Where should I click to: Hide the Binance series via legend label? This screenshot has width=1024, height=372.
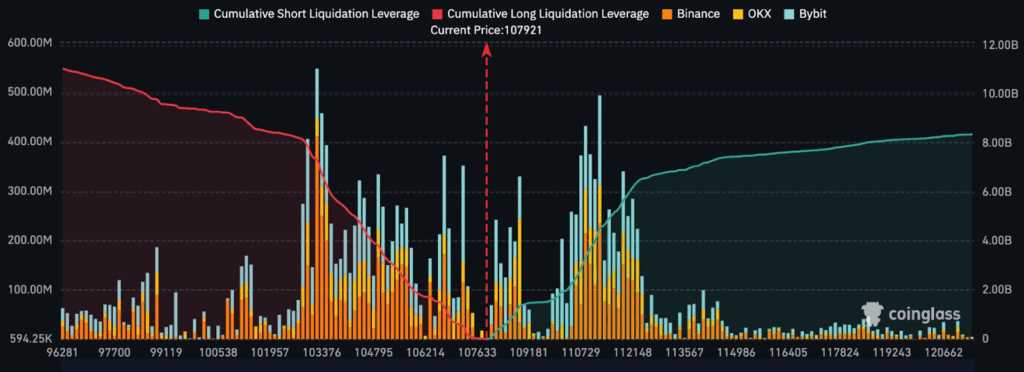[x=698, y=13]
